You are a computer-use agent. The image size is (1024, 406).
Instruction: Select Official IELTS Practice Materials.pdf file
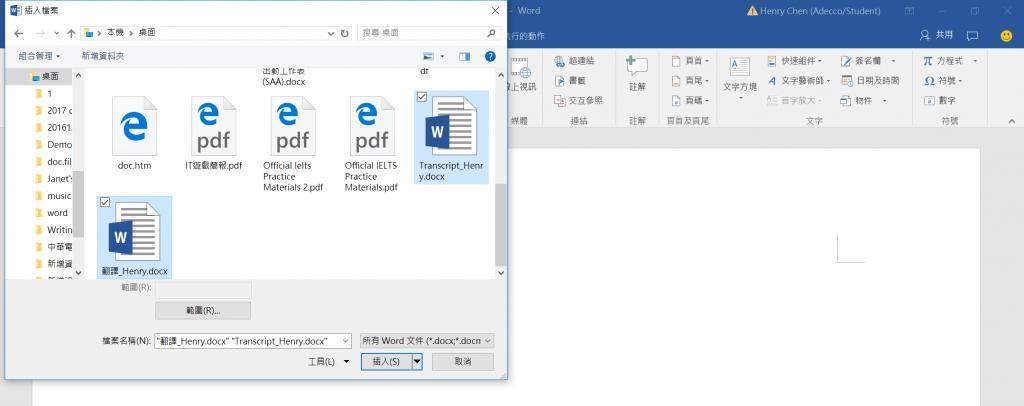pos(372,144)
